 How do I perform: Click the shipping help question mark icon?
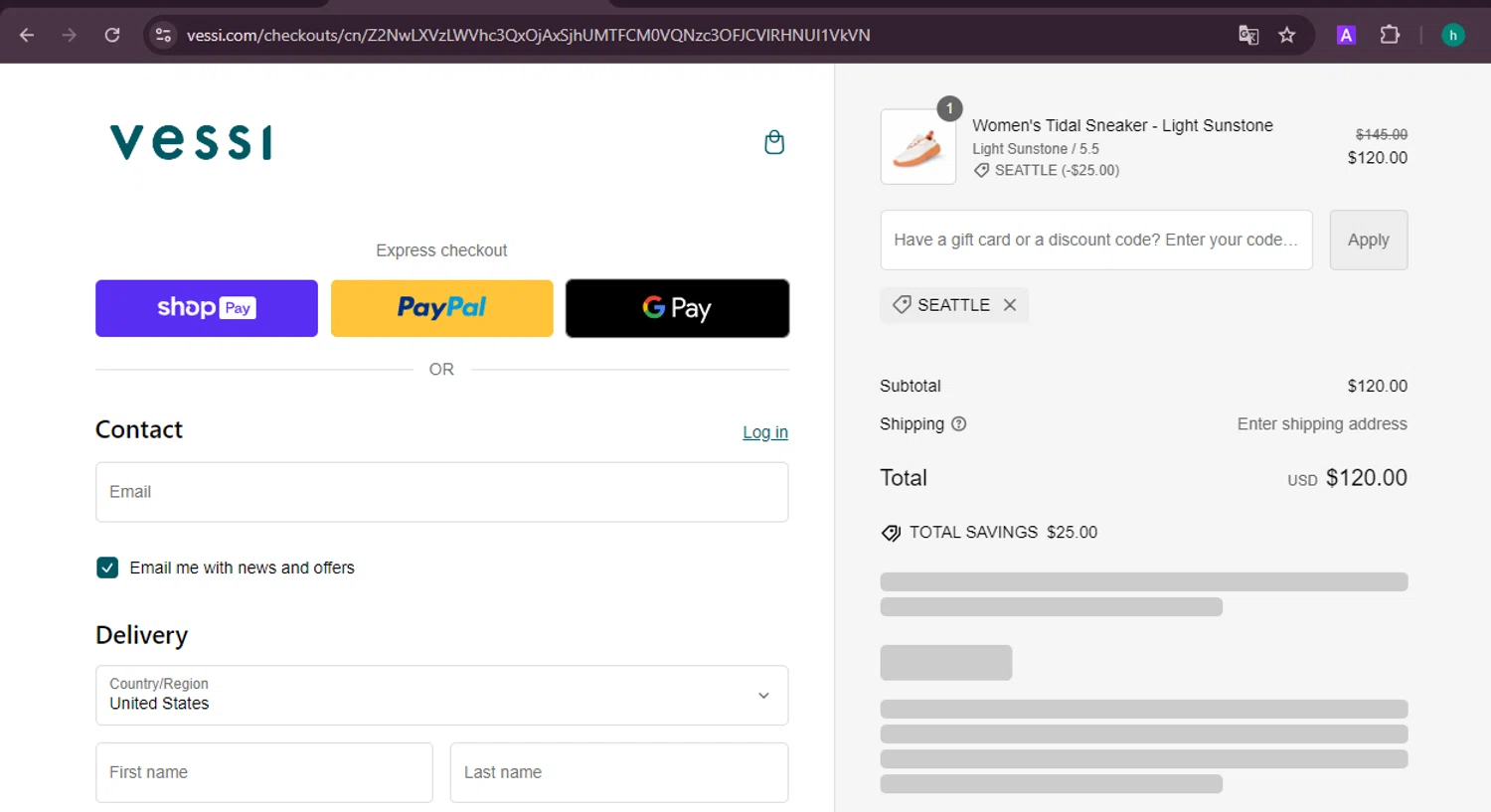(x=959, y=423)
